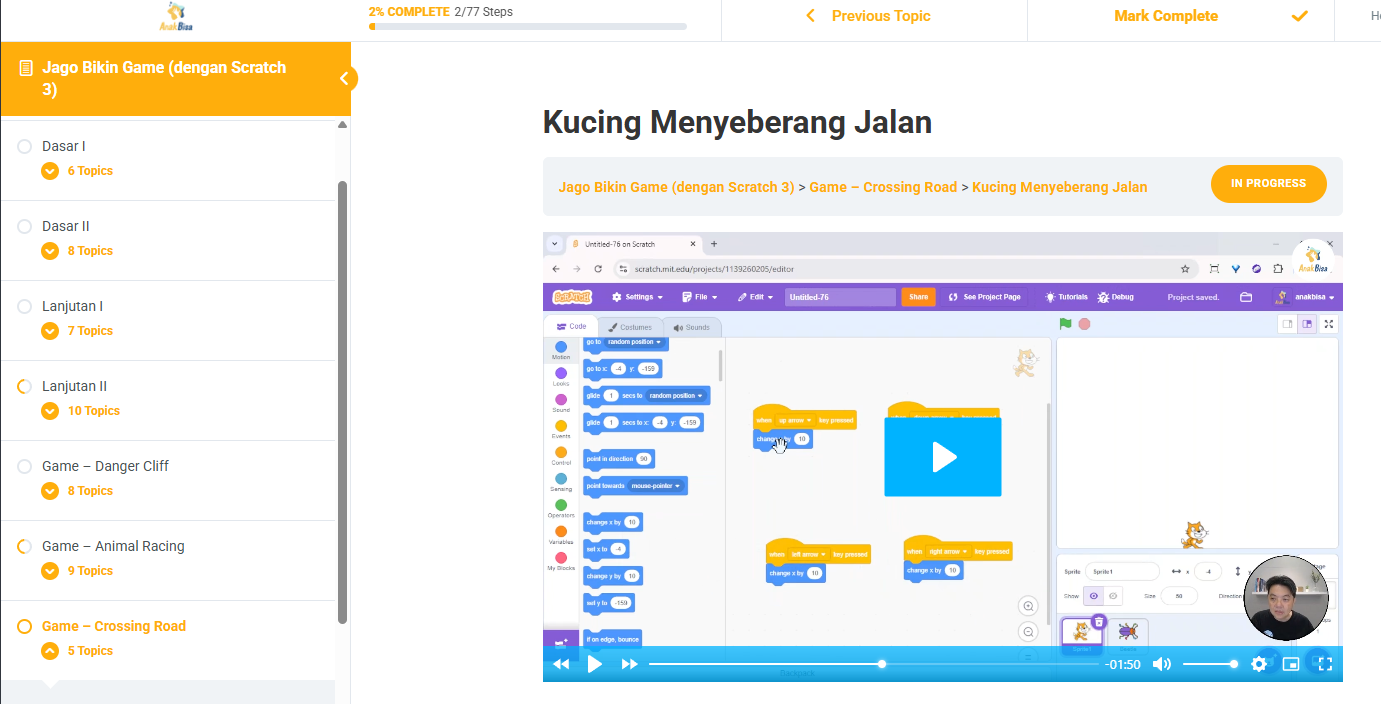Select the Motion blocks category
The height and width of the screenshot is (704, 1381).
pos(560,348)
